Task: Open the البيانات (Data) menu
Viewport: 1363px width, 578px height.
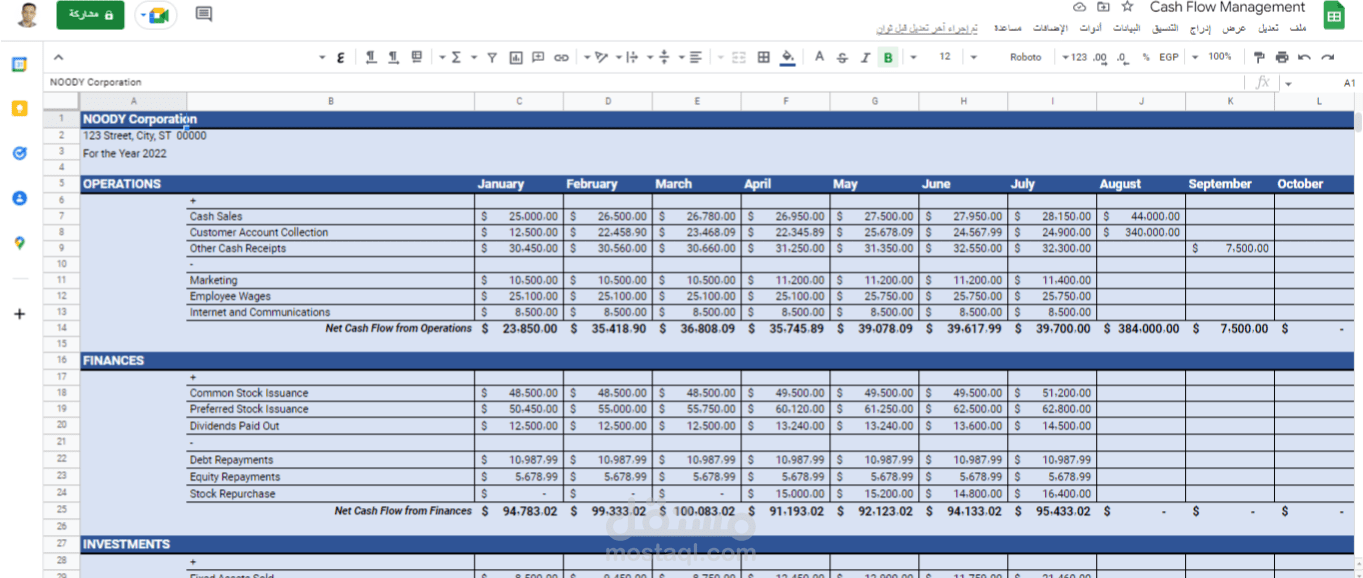Action: [1127, 28]
